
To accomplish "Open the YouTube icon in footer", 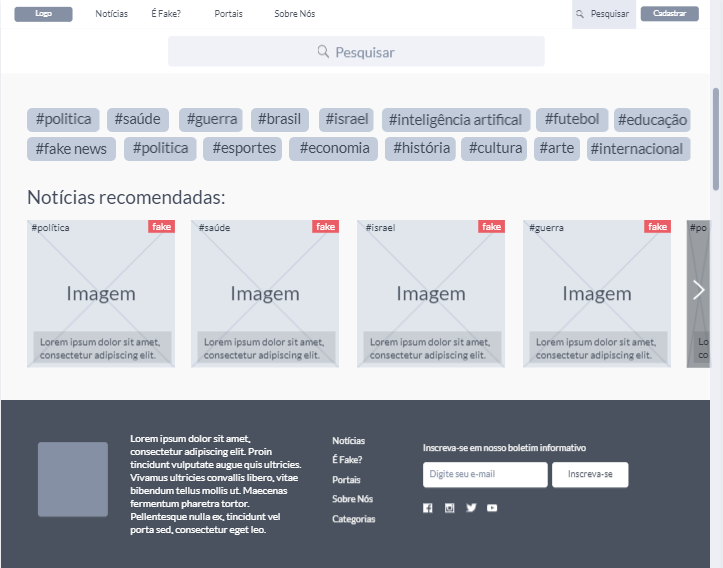I will [x=492, y=508].
